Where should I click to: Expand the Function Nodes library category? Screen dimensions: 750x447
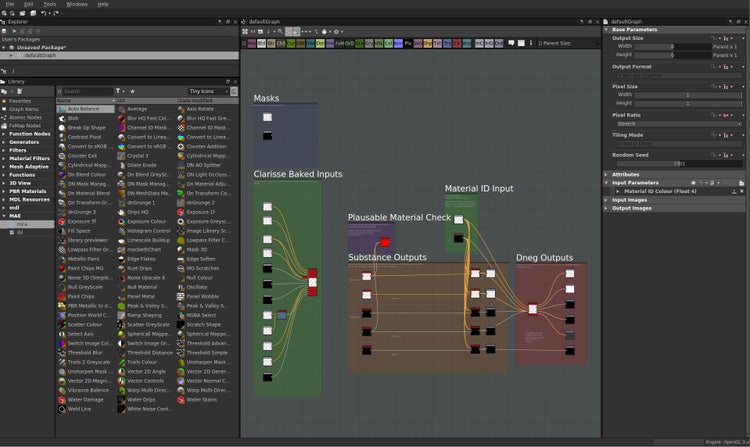point(4,134)
